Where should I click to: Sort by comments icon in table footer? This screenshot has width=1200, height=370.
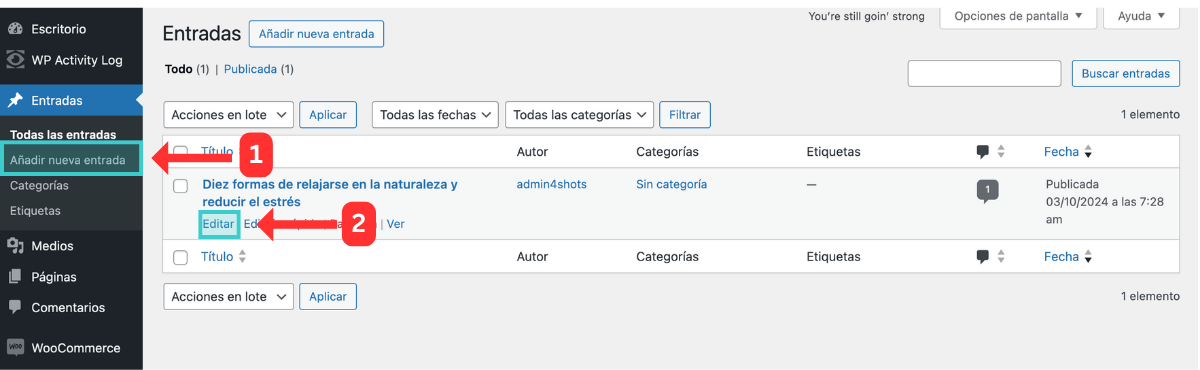983,257
